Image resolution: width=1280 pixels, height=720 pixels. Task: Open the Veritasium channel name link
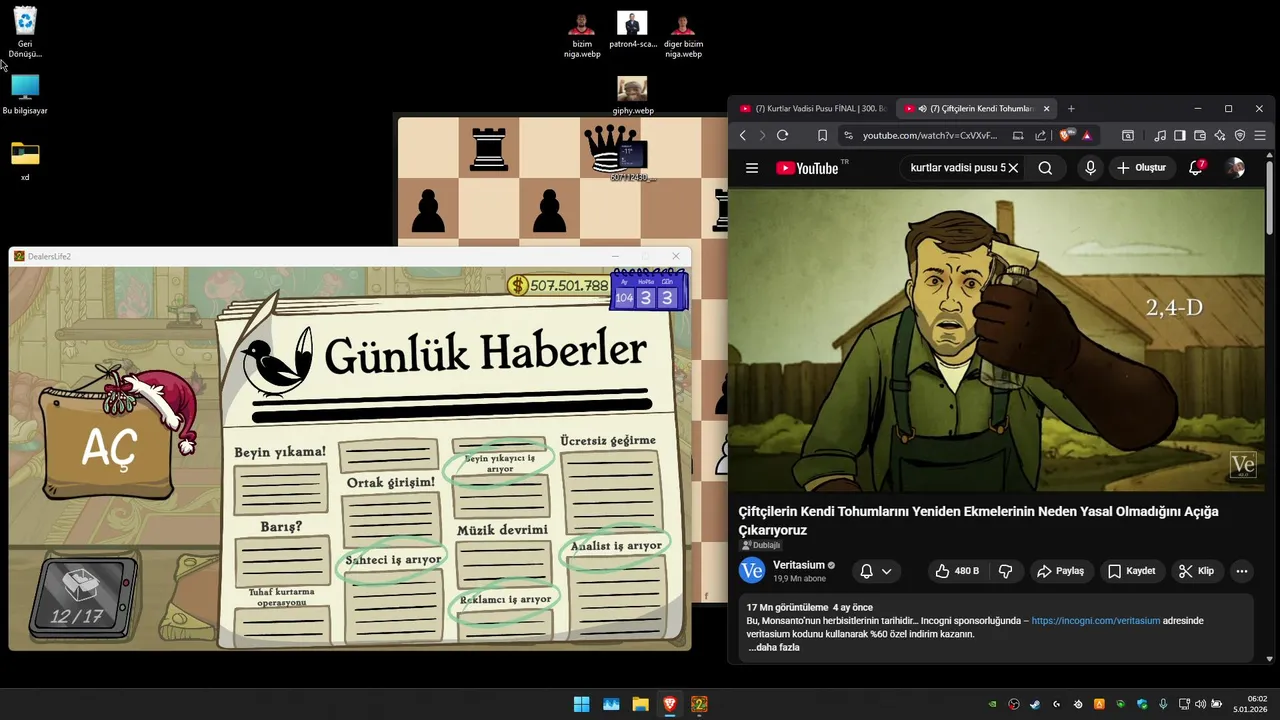799,565
